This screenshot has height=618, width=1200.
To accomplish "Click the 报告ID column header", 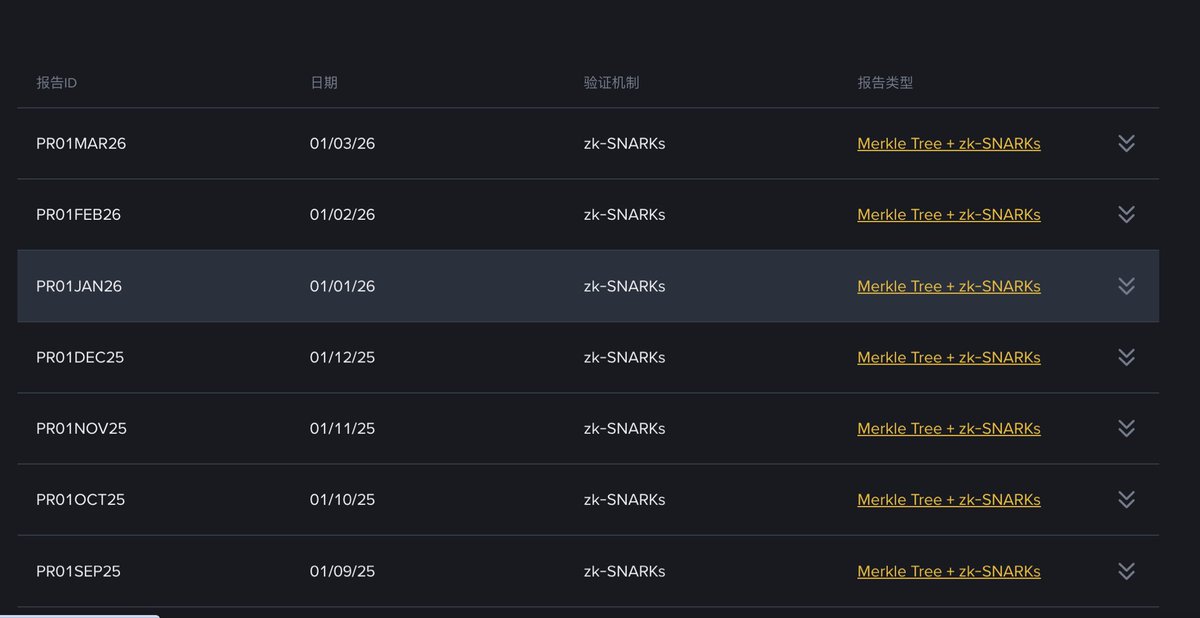I will (x=56, y=83).
